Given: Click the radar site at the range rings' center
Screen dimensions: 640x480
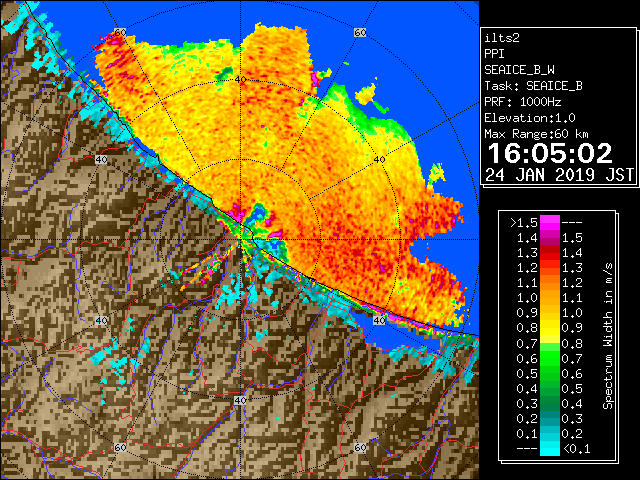Looking at the screenshot, I should pyautogui.click(x=240, y=240).
